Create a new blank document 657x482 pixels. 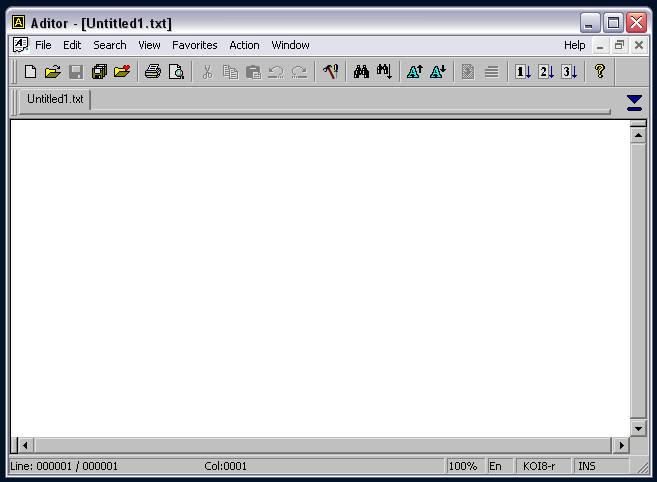click(x=30, y=72)
